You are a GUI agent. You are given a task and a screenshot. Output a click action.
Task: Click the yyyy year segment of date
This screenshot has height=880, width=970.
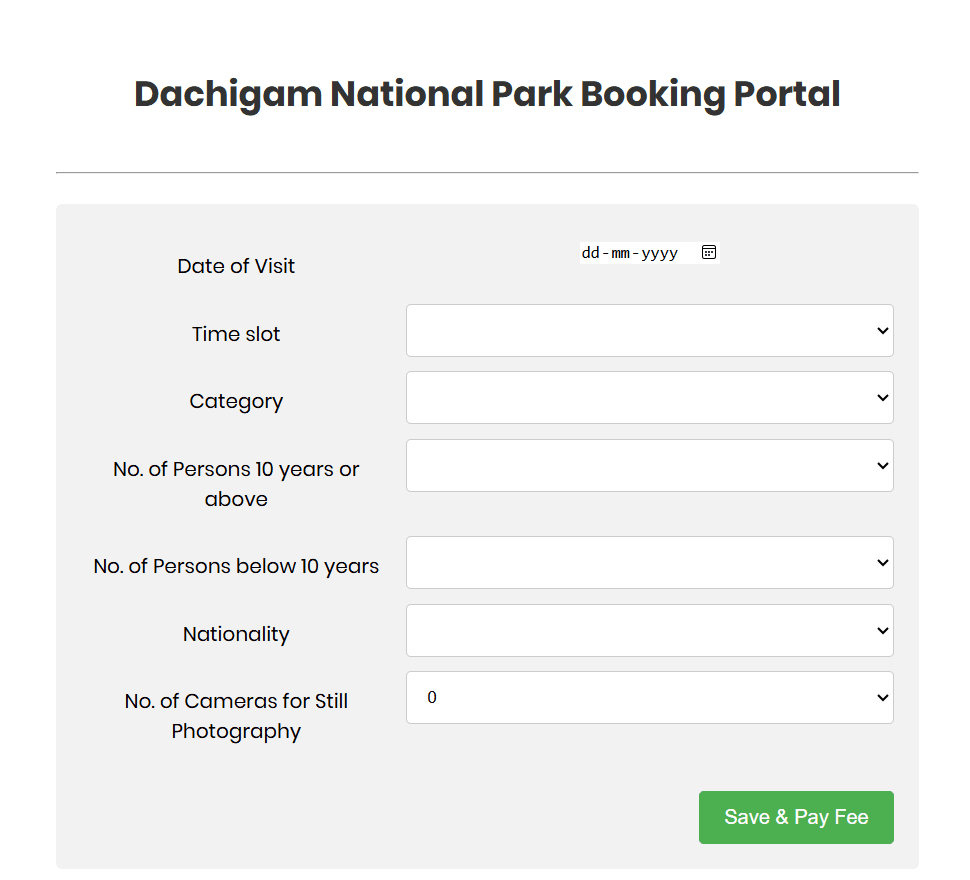pyautogui.click(x=659, y=253)
